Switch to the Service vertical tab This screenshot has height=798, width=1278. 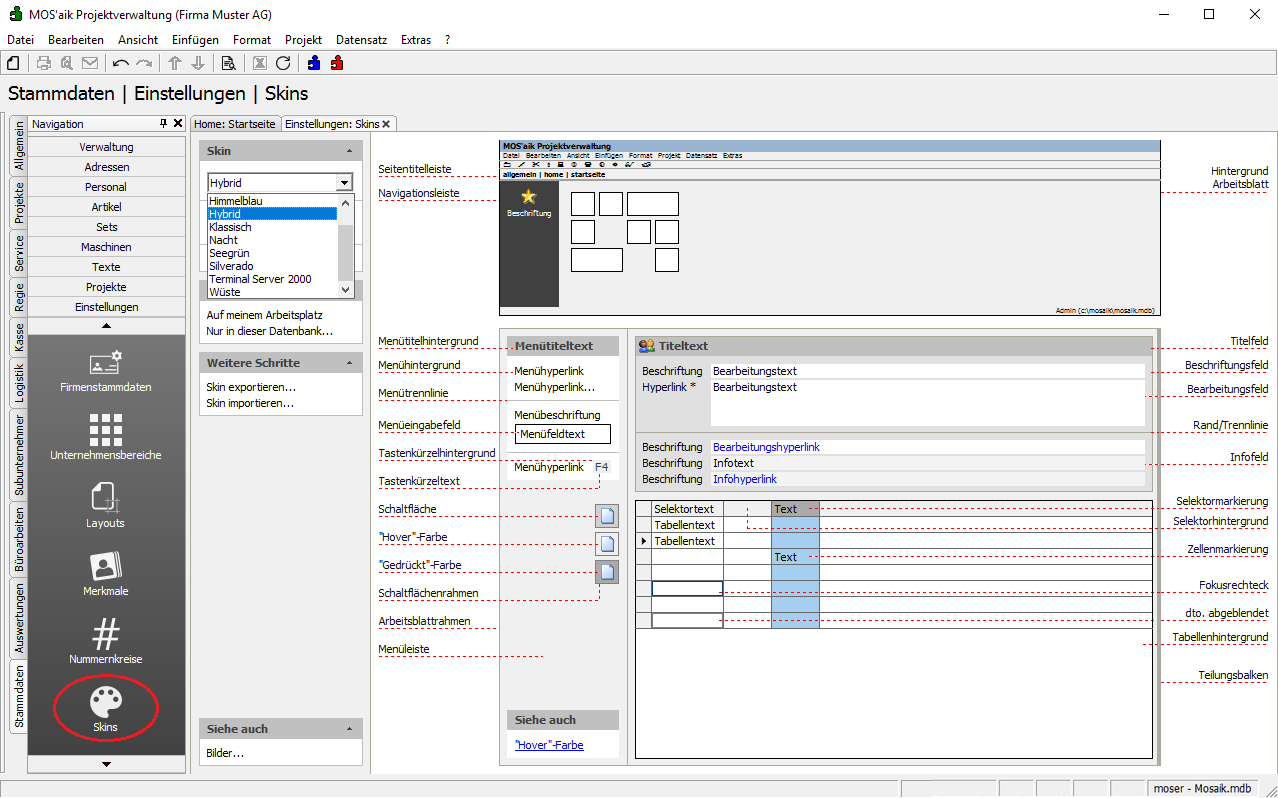pos(19,255)
